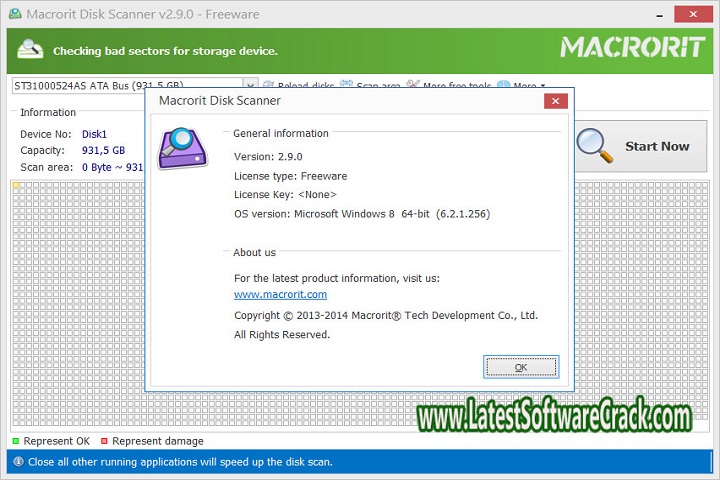
Task: Click the purple disk scanner icon in dialog
Action: pyautogui.click(x=183, y=149)
